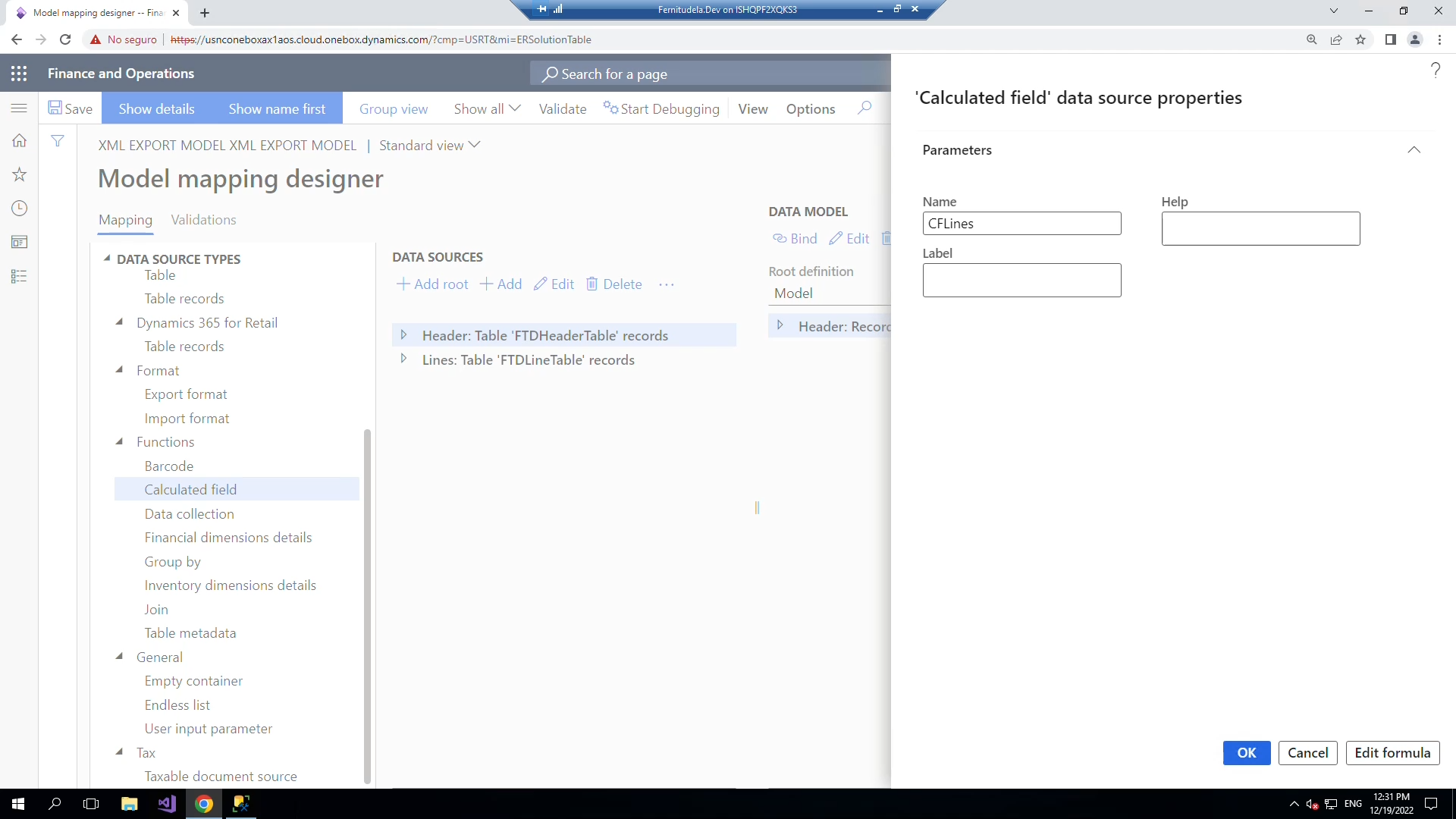This screenshot has height=819, width=1456.
Task: Open the Dynamics apps waffle menu
Action: [x=18, y=73]
